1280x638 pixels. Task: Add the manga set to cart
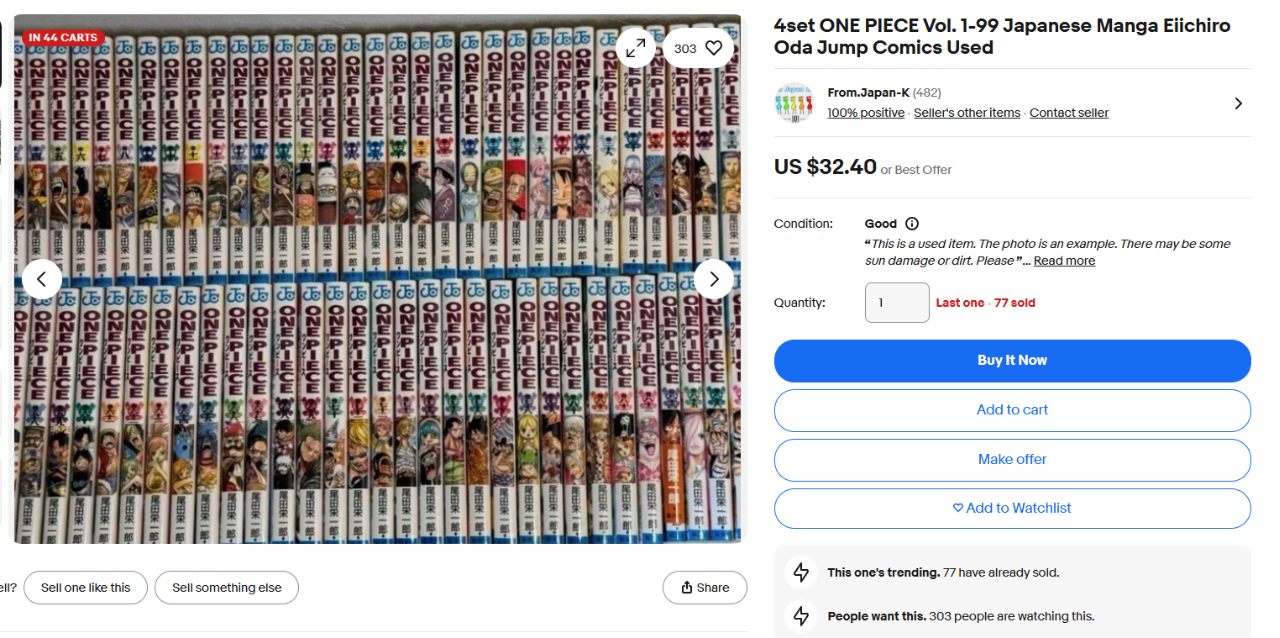click(1012, 410)
